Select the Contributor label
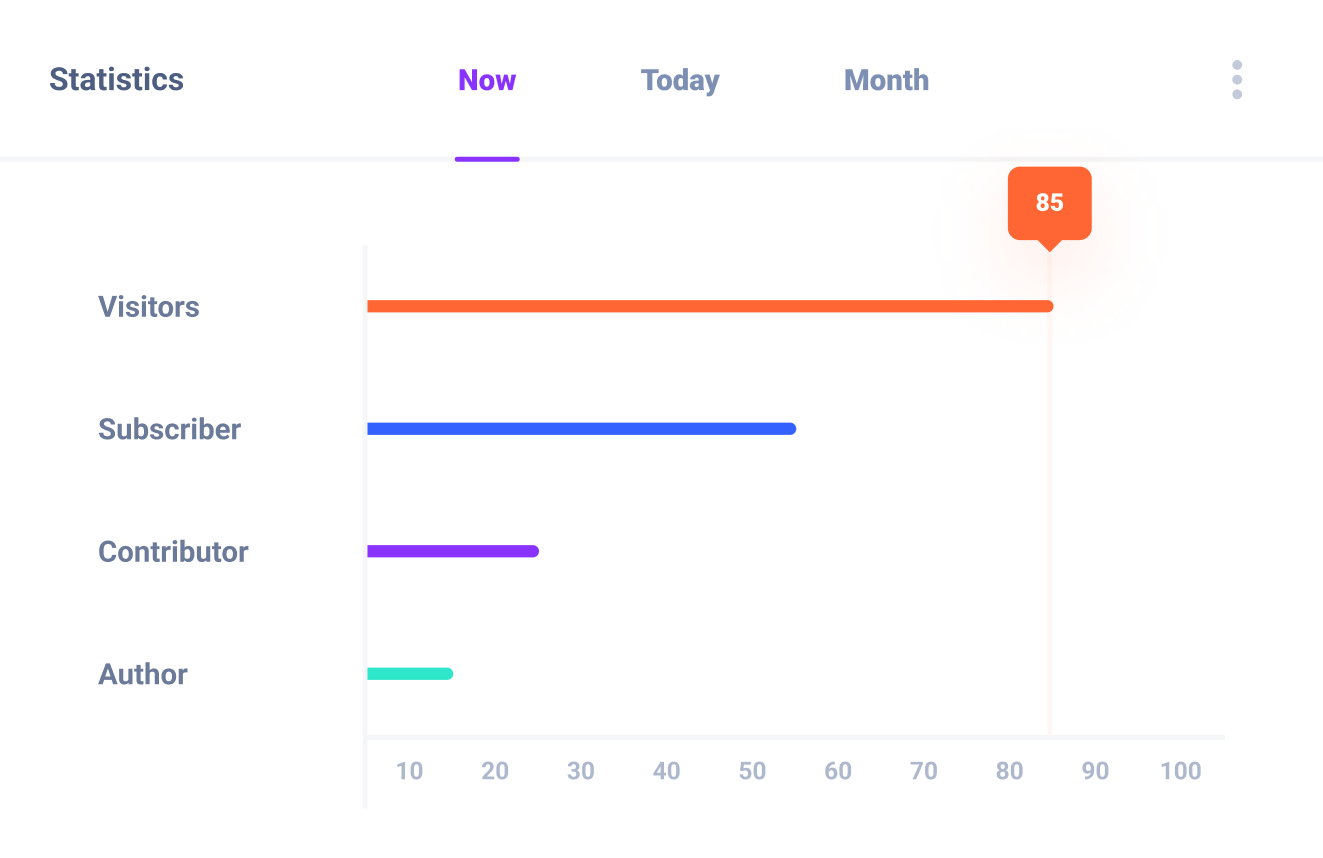Screen dimensions: 1323x858 pos(173,551)
